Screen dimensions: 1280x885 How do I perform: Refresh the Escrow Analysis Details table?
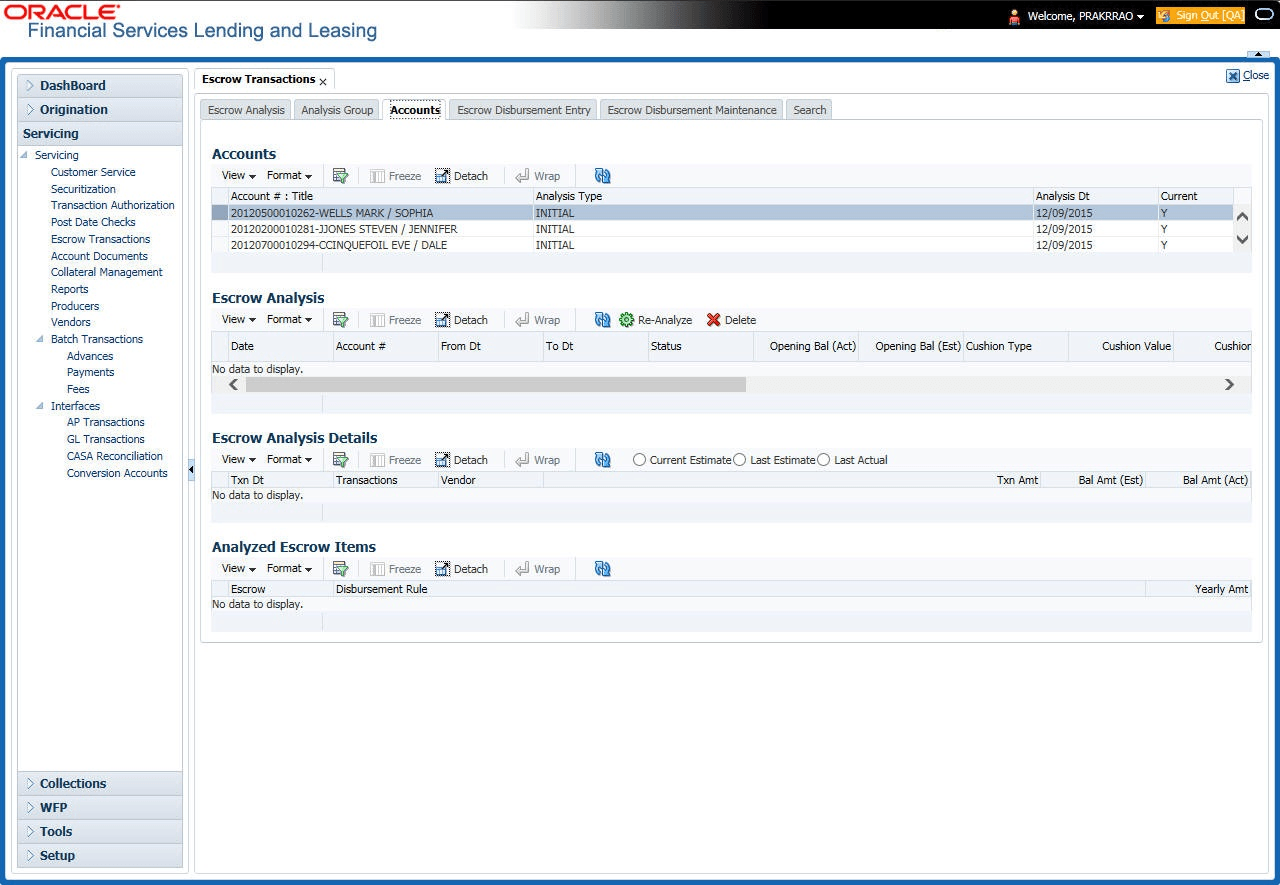[x=602, y=460]
